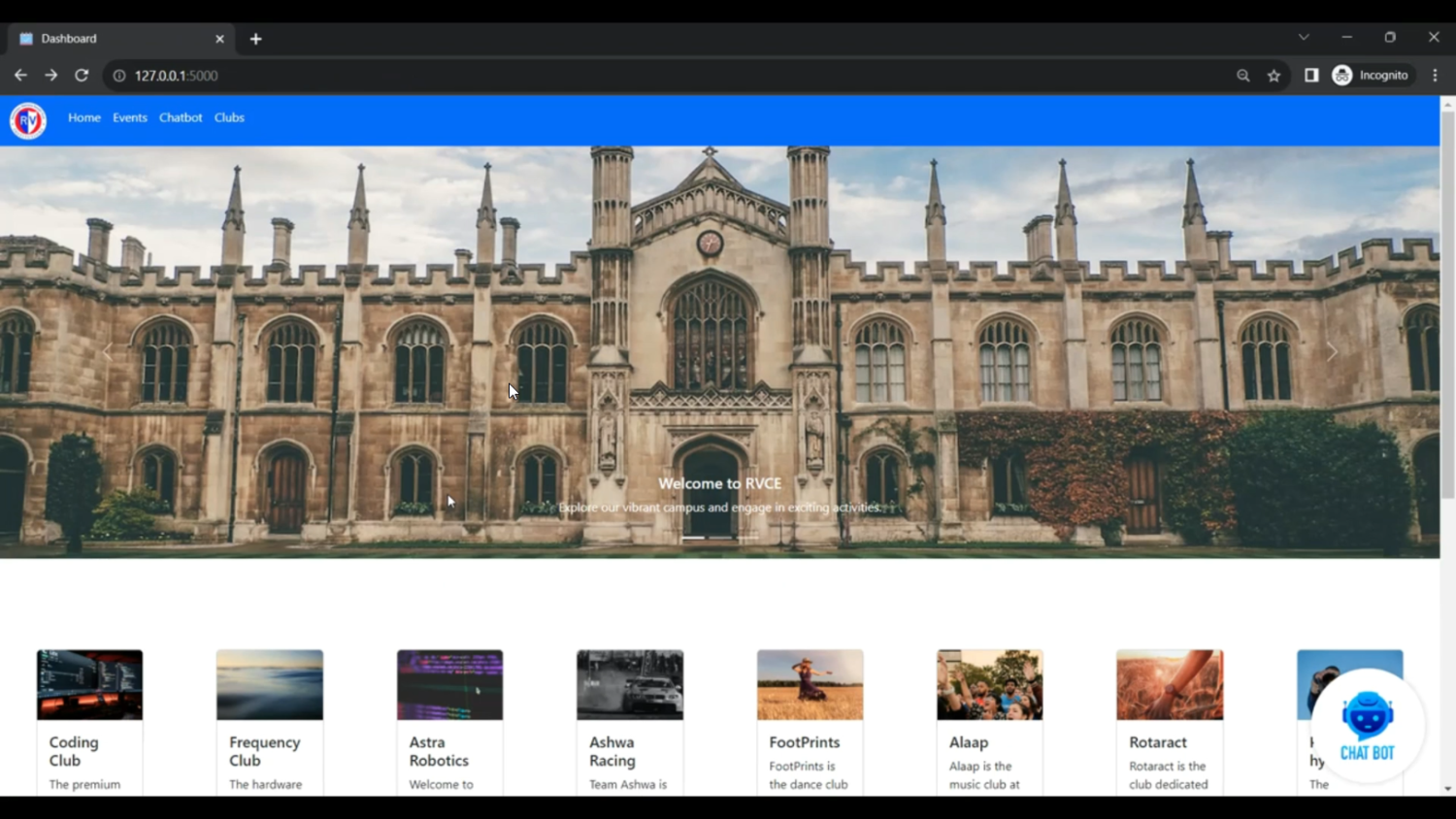Viewport: 1456px width, 819px height.
Task: Open the Clubs nav menu item
Action: 229,117
